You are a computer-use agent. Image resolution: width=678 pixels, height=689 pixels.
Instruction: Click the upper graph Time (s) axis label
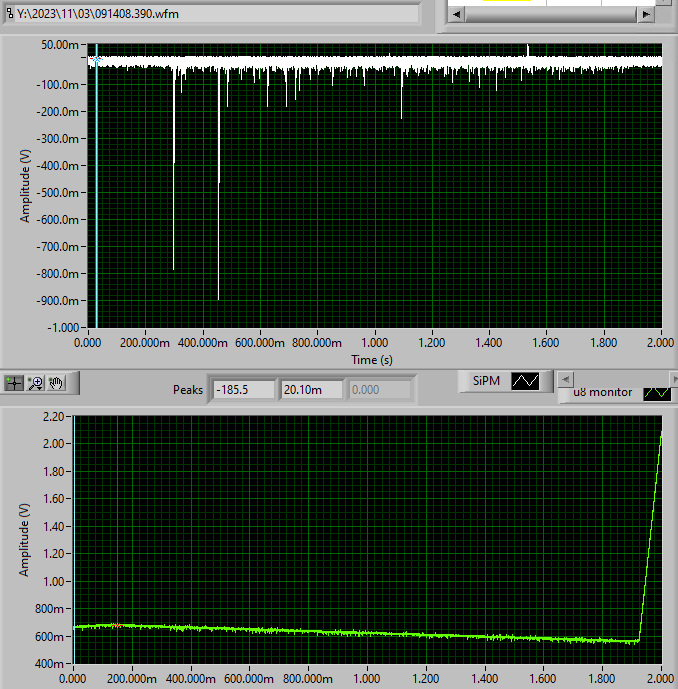[372, 360]
